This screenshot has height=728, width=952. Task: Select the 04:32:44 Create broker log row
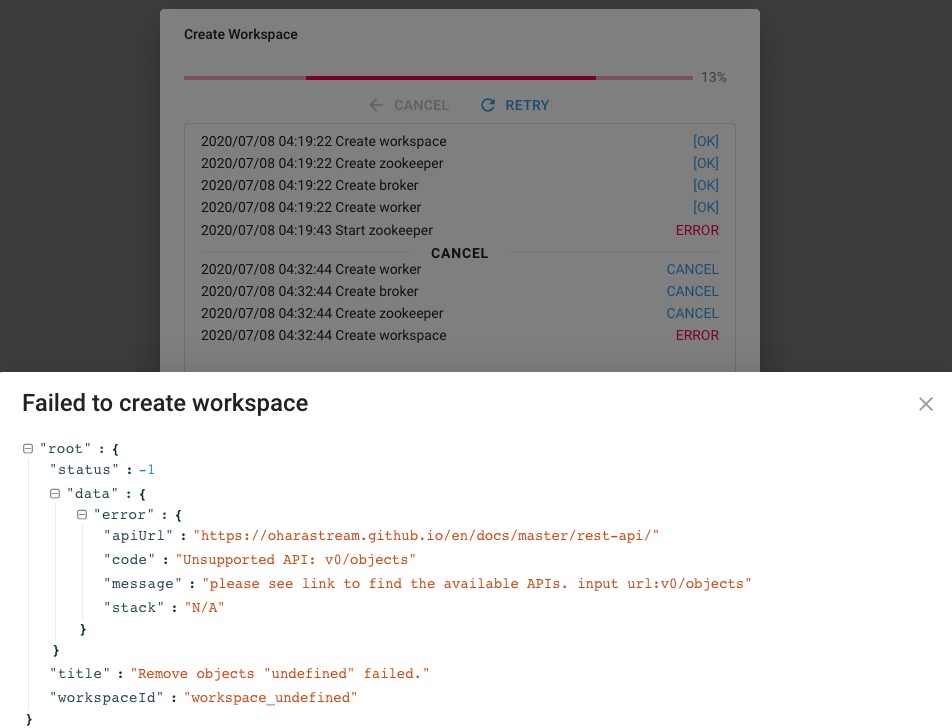pyautogui.click(x=460, y=291)
